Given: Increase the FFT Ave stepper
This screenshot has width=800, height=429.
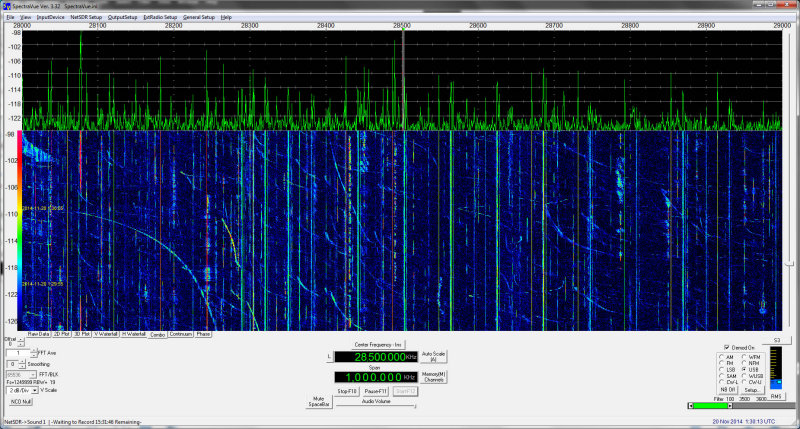Looking at the screenshot, I should click(x=34, y=351).
